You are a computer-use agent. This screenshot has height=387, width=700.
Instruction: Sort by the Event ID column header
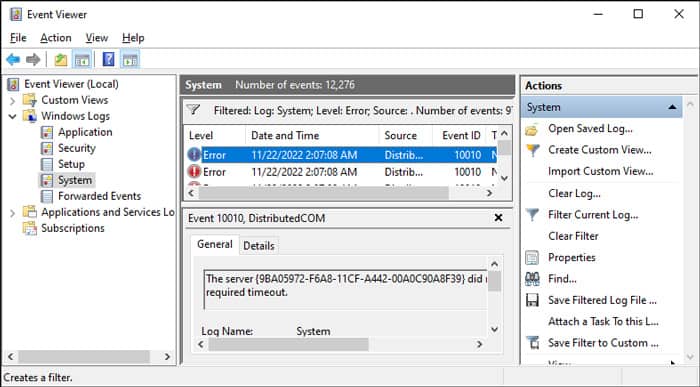[459, 135]
